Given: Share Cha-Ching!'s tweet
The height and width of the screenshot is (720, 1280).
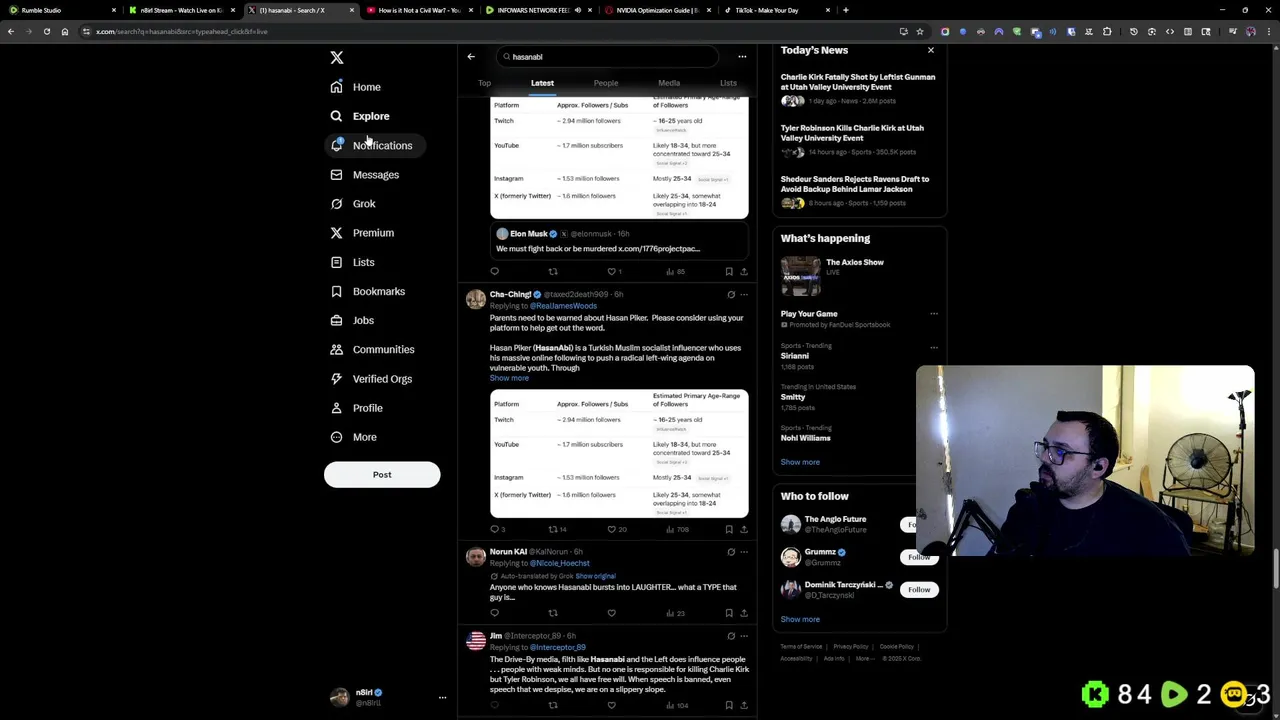Looking at the screenshot, I should click(744, 529).
